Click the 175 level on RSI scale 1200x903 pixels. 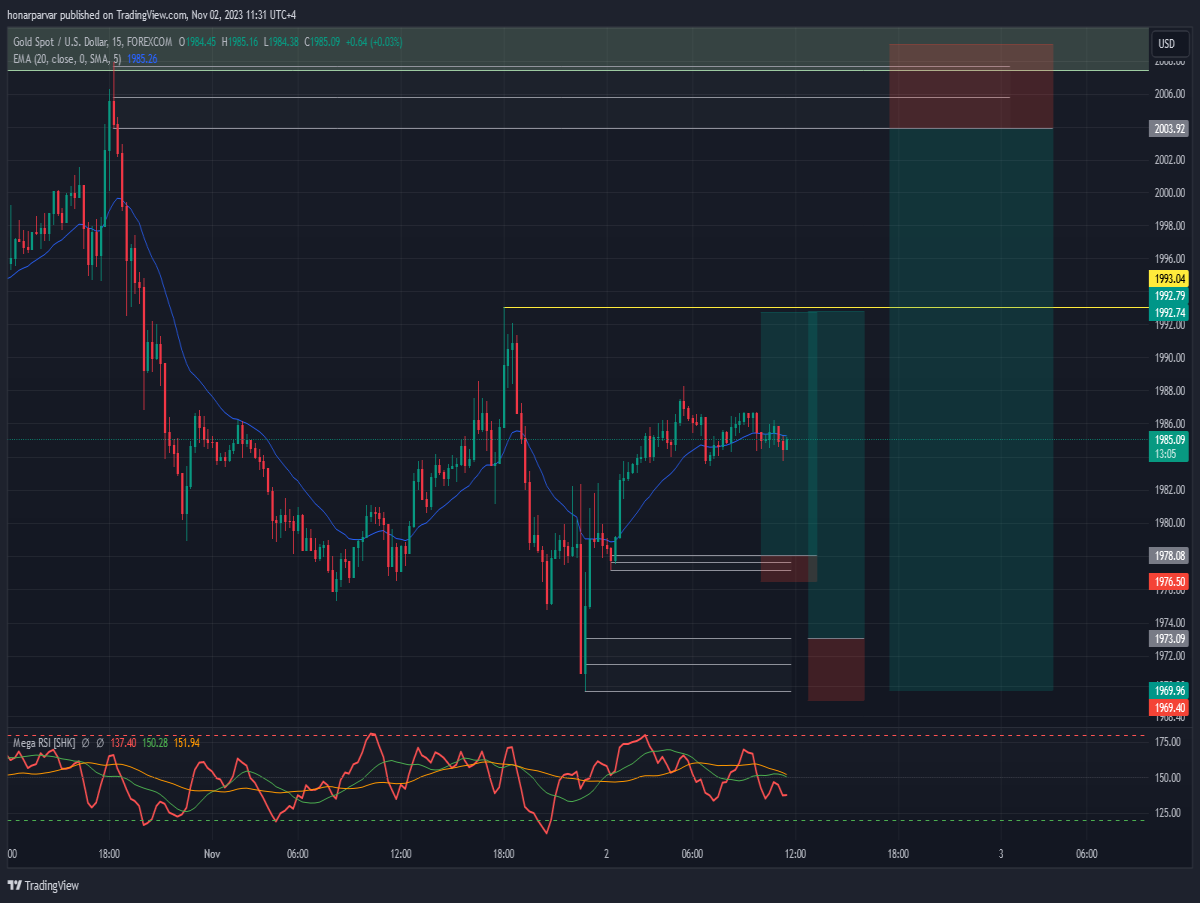(1168, 742)
